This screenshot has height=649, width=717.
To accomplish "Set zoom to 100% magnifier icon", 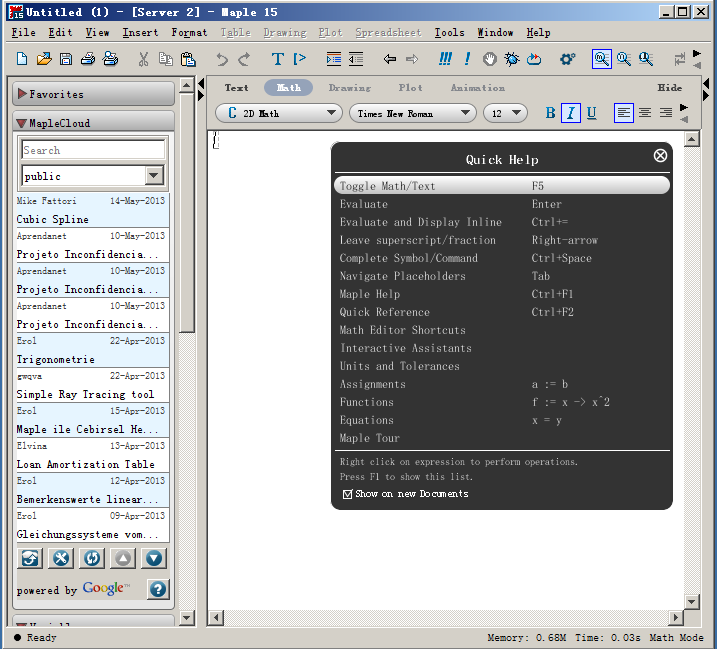I will point(601,59).
